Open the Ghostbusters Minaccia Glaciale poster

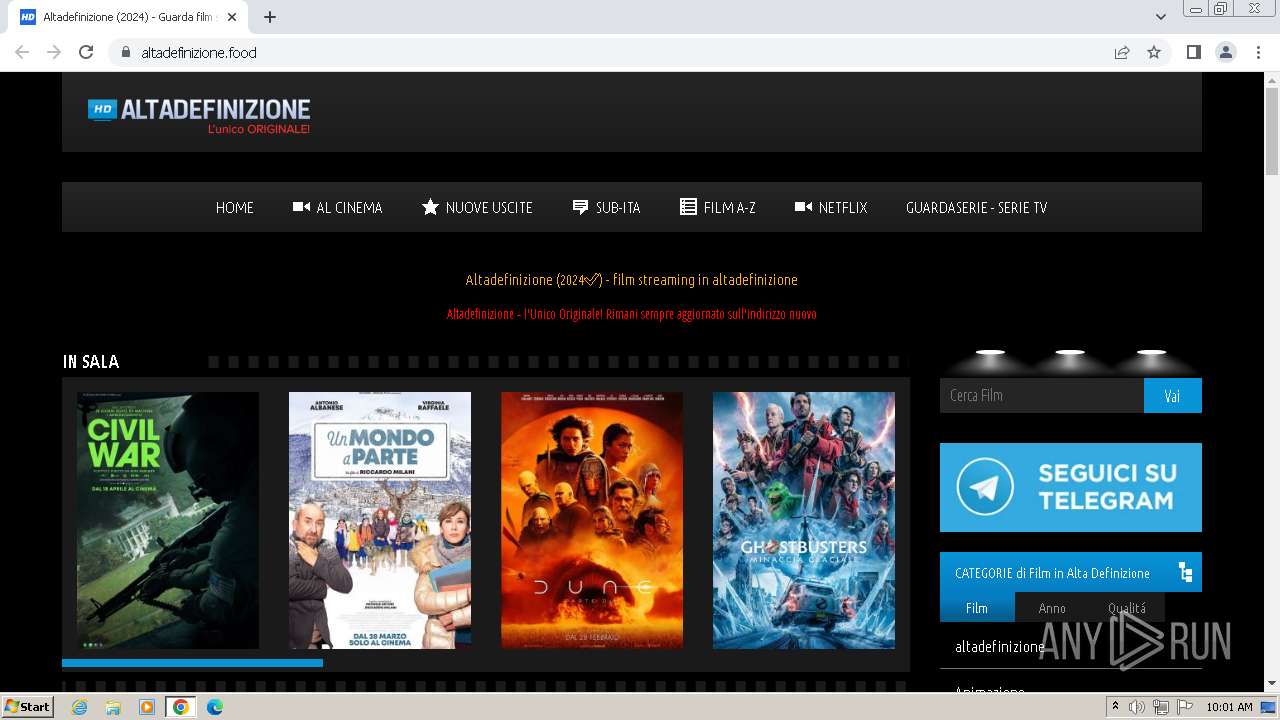tap(804, 520)
